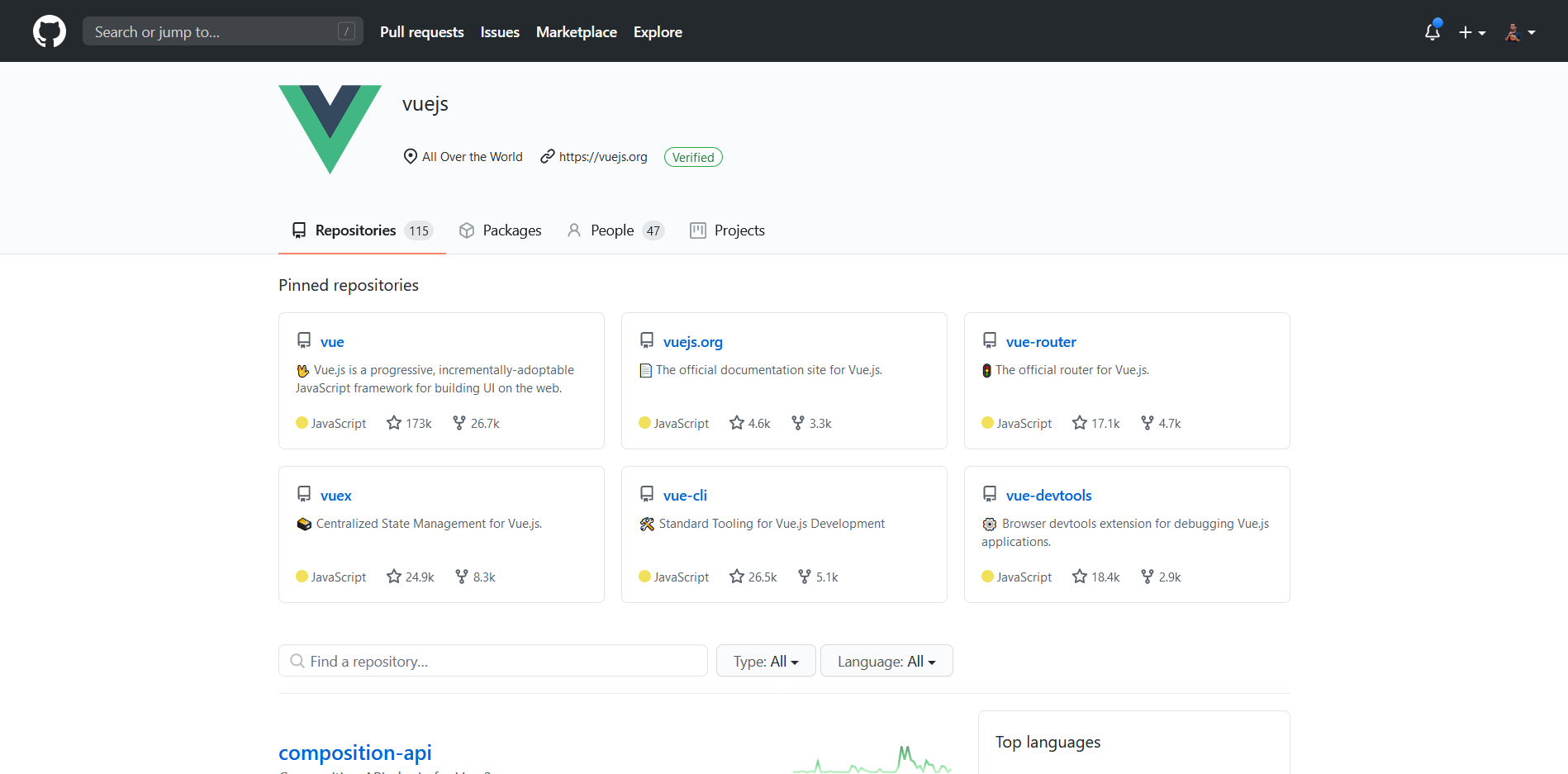
Task: Open the People tab
Action: point(615,230)
